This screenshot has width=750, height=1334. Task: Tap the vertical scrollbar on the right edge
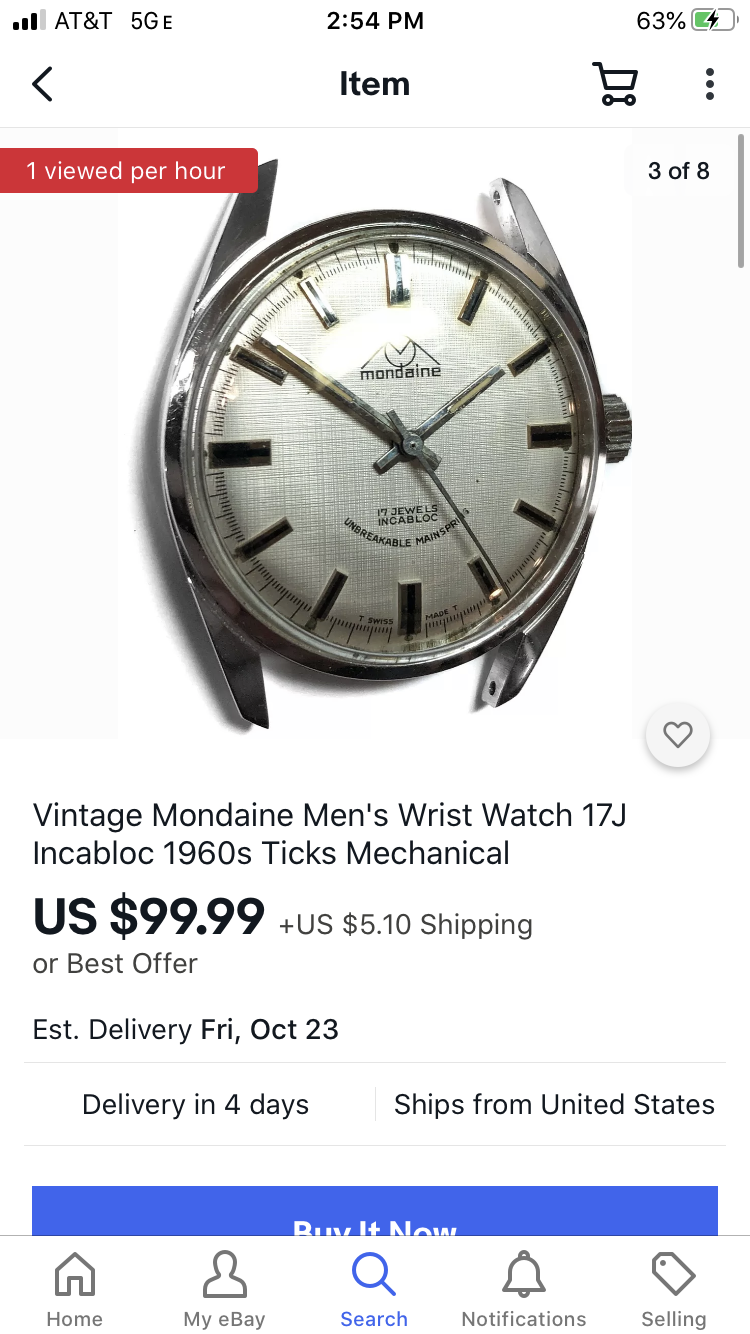click(x=741, y=200)
